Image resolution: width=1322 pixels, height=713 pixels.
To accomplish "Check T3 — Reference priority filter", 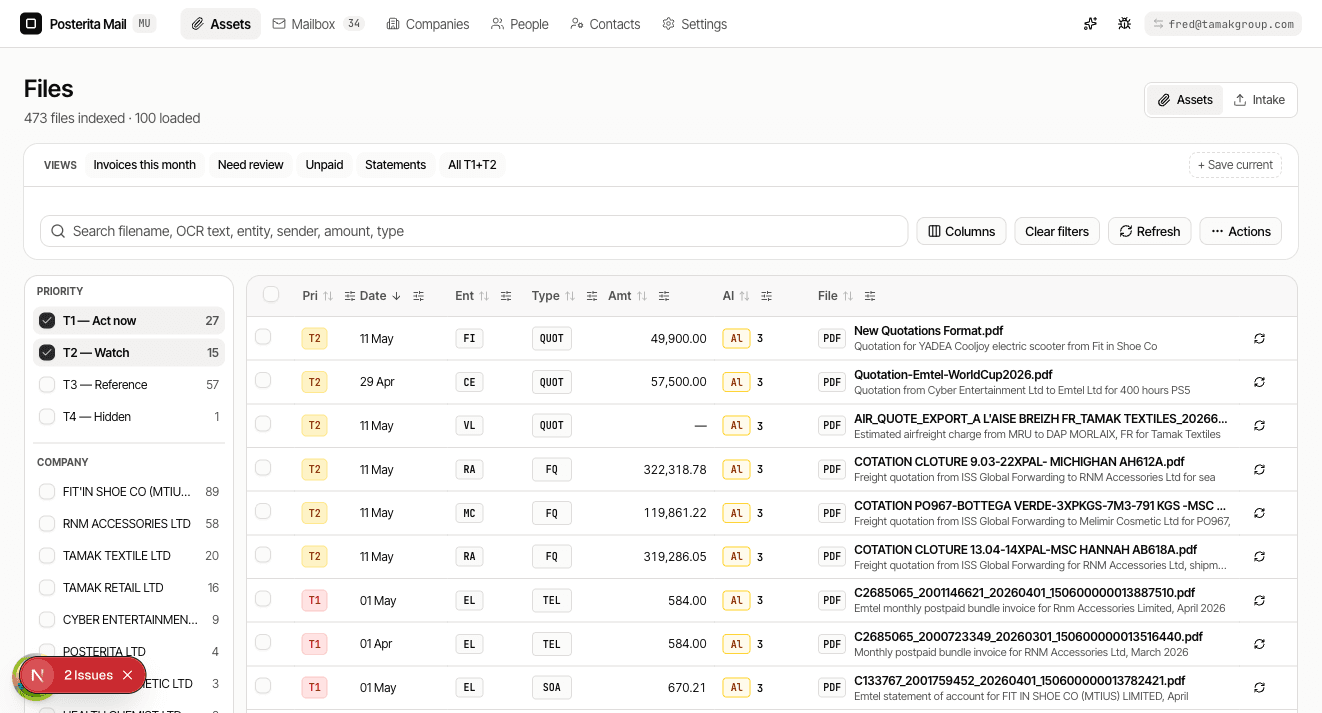I will [47, 385].
